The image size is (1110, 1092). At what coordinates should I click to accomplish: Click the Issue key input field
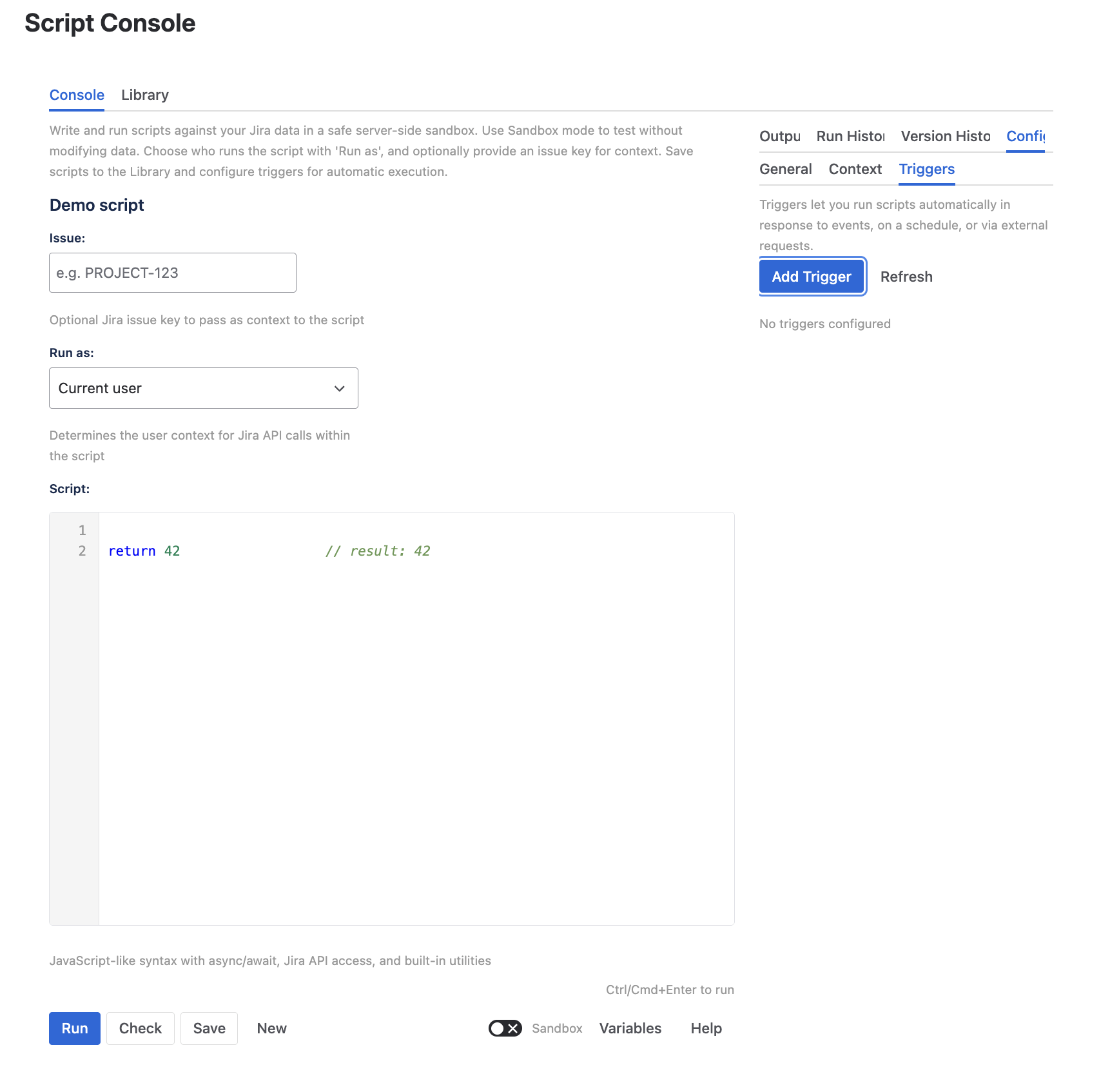point(173,273)
